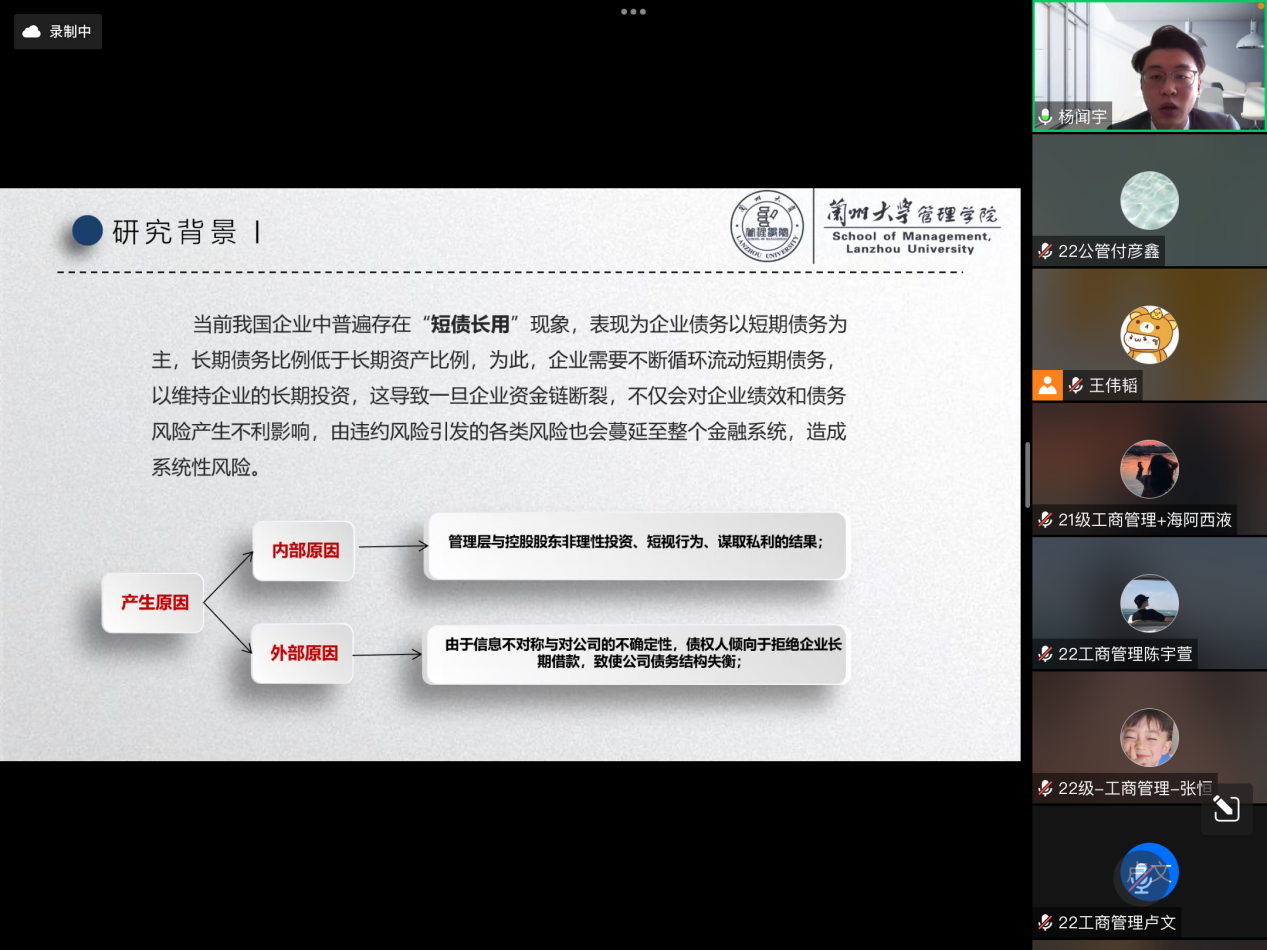Click the 外部原因 box on the slide
Image resolution: width=1267 pixels, height=950 pixels.
pyautogui.click(x=303, y=653)
